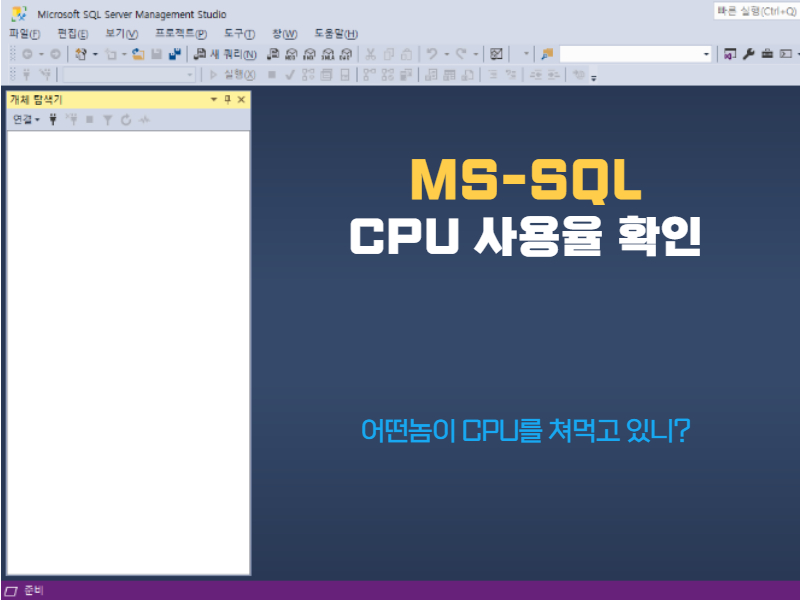800x600 pixels.
Task: Open the undo history dropdown arrow
Action: point(446,54)
